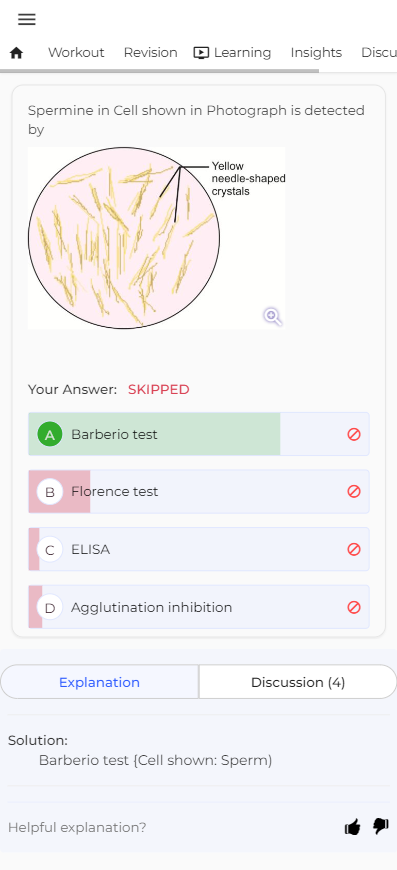The width and height of the screenshot is (397, 870).
Task: Open the hamburger menu
Action: point(27,19)
